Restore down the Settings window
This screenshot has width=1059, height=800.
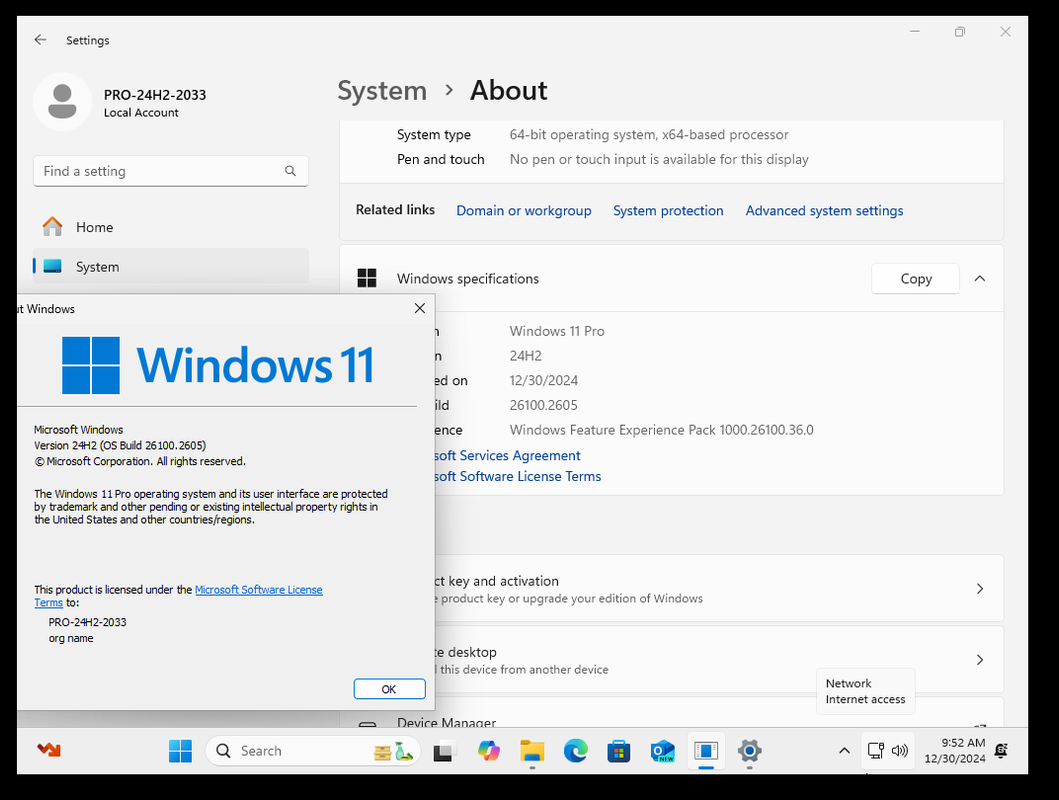click(x=960, y=32)
